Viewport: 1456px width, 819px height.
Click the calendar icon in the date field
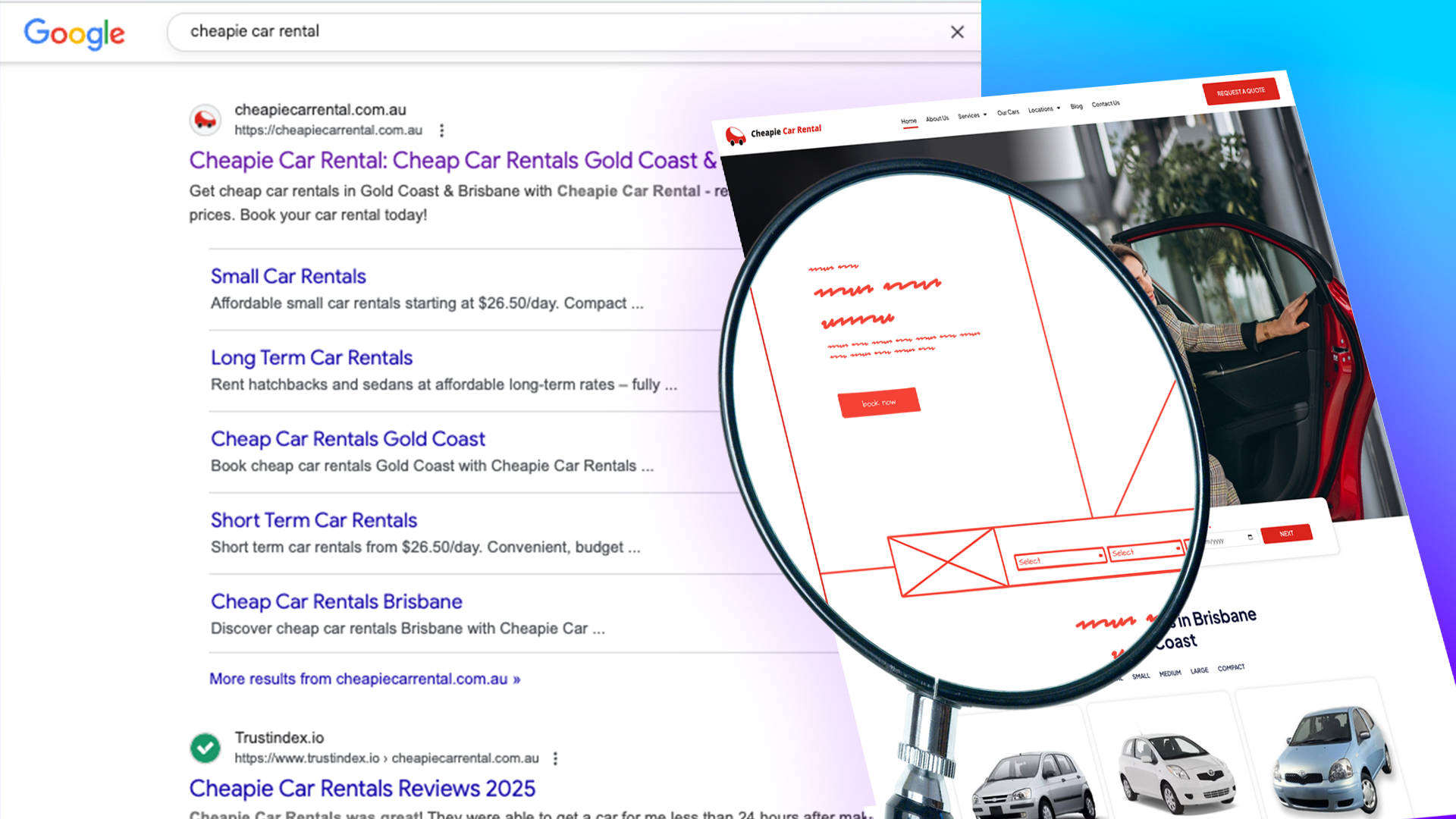tap(1250, 538)
